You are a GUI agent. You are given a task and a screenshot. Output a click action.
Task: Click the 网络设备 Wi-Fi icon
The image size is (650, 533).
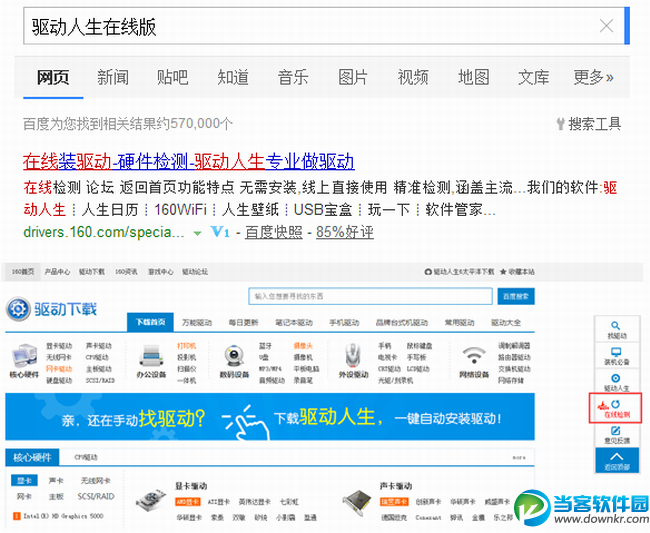pyautogui.click(x=474, y=356)
